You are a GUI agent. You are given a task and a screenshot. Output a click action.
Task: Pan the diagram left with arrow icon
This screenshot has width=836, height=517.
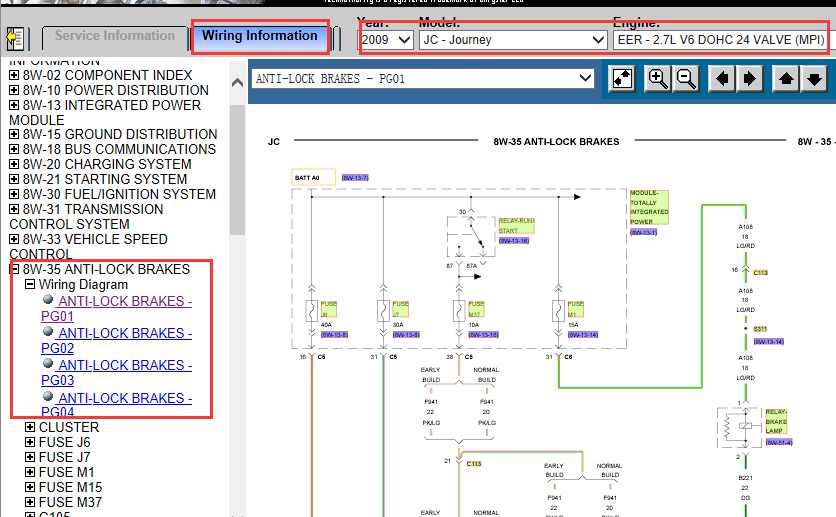[x=722, y=79]
